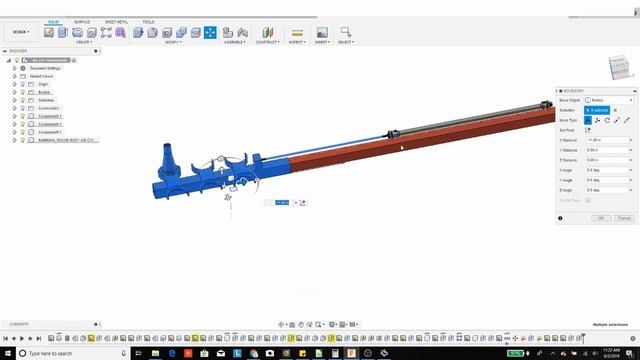Activate the Orbit navigation tool
Image resolution: width=640 pixels, height=360 pixels.
point(281,324)
